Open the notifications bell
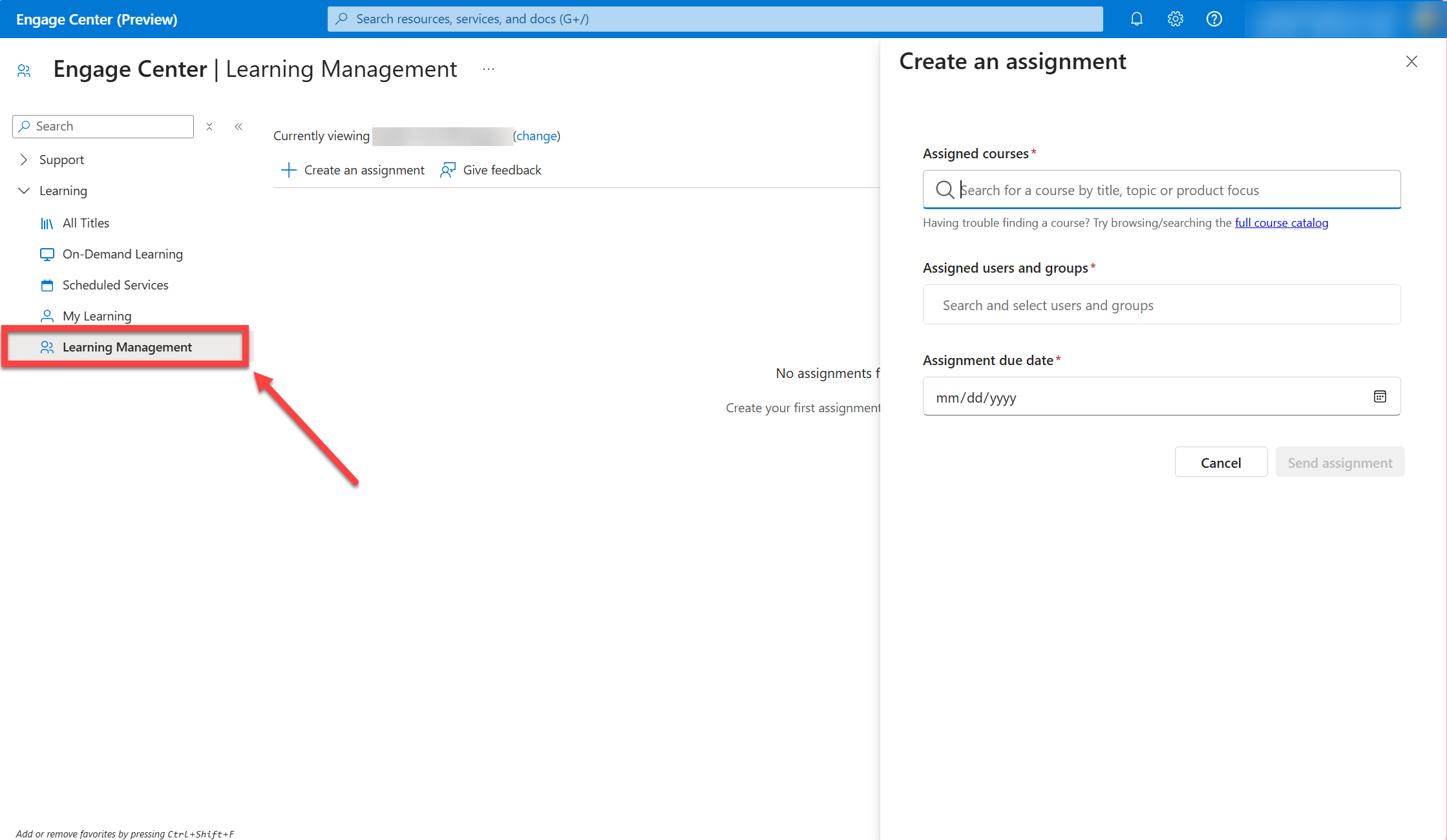This screenshot has width=1447, height=840. tap(1136, 18)
